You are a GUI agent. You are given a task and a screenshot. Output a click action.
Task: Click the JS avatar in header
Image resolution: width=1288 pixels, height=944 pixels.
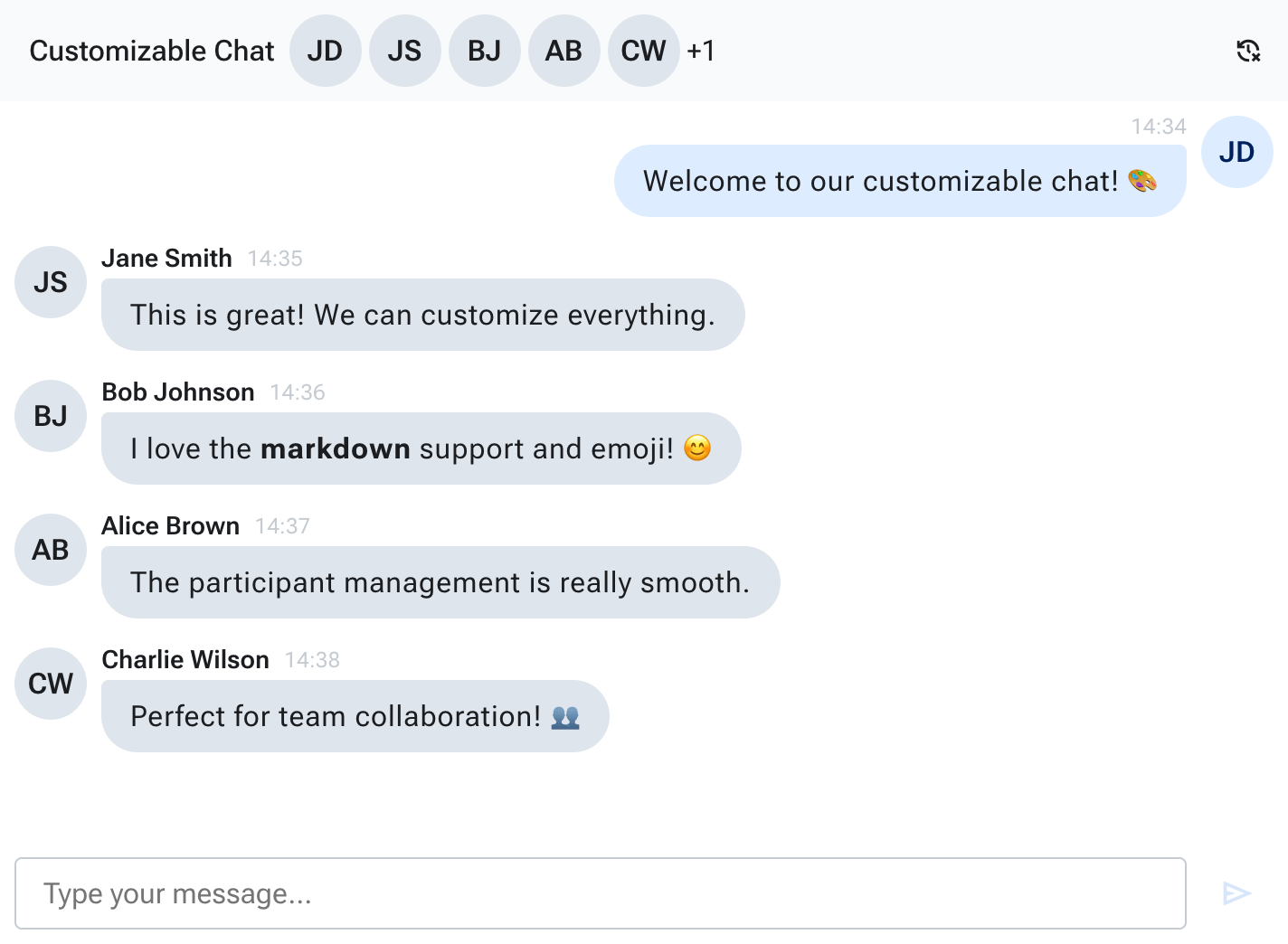coord(404,51)
